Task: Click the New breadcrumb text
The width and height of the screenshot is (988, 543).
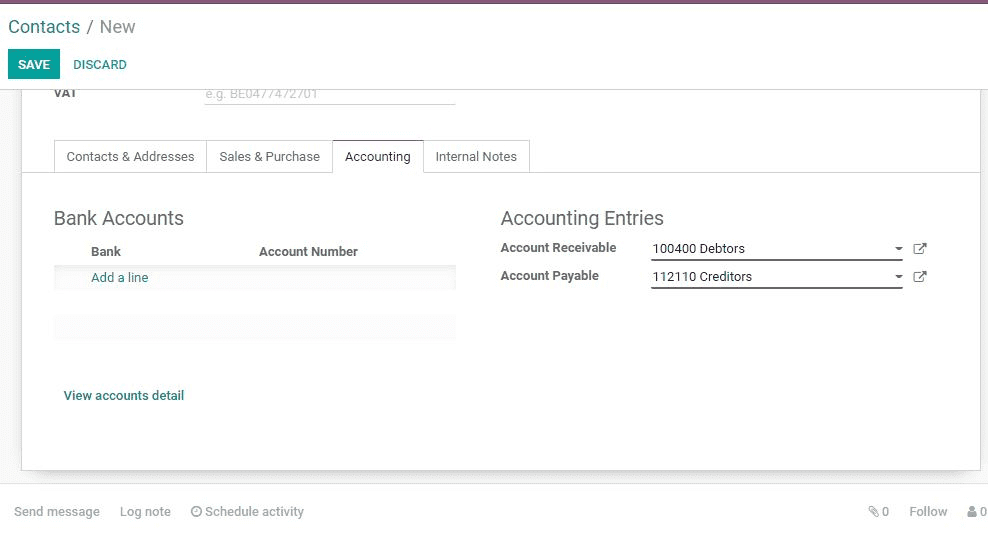Action: pos(117,26)
